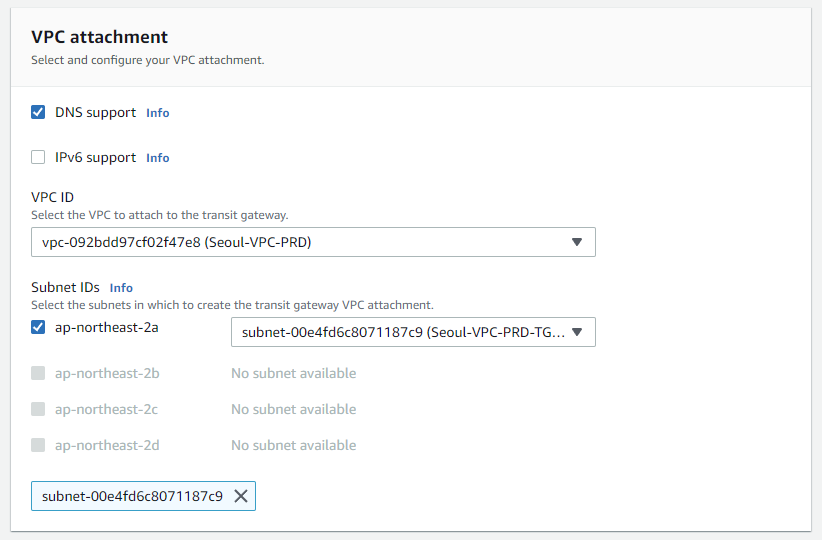Open Info link next to DNS support
Viewport: 822px width, 540px height.
(158, 113)
